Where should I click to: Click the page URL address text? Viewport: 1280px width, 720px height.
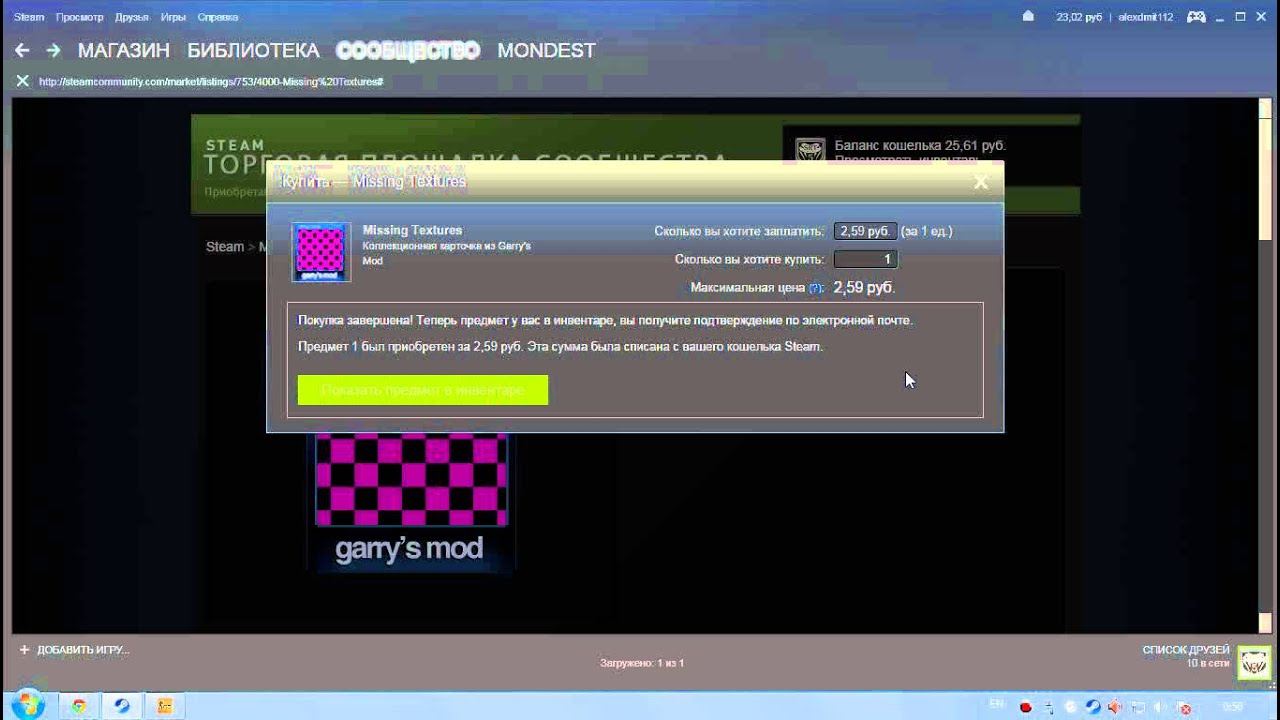[x=211, y=81]
